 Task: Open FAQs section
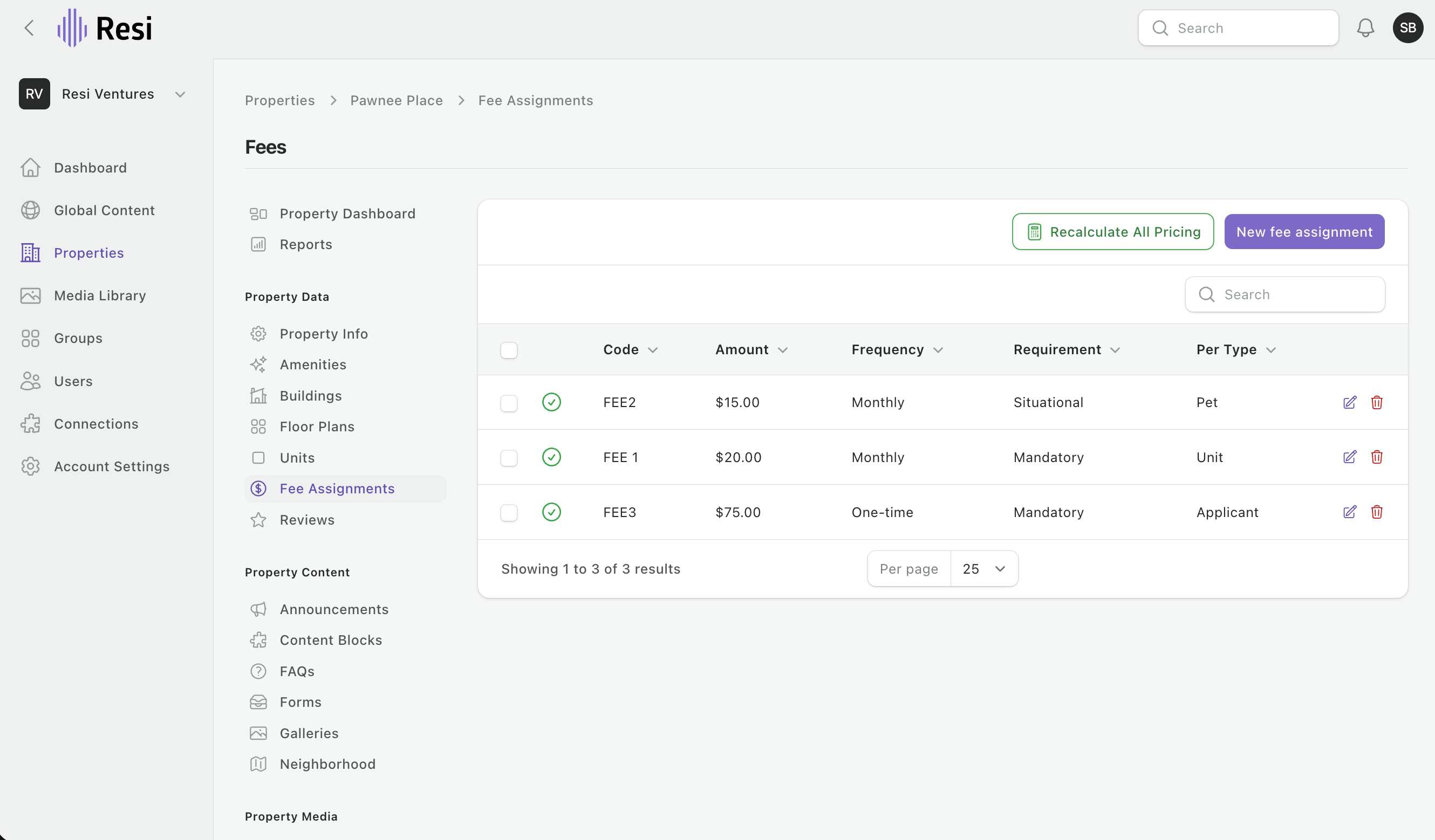[x=345, y=672]
